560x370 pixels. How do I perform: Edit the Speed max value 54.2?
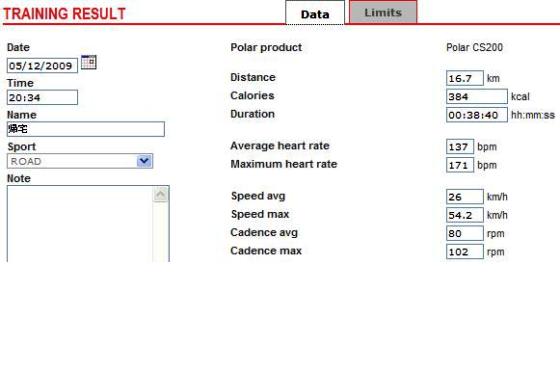(465, 215)
